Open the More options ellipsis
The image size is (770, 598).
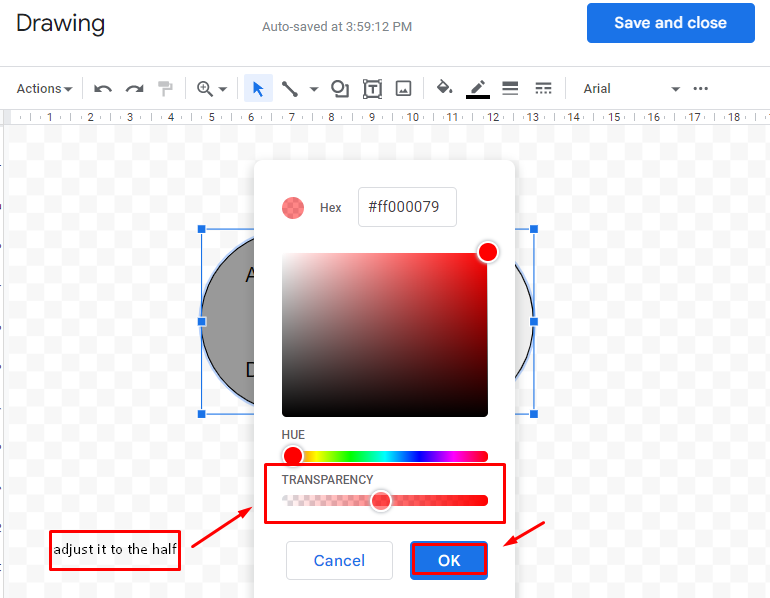[700, 88]
